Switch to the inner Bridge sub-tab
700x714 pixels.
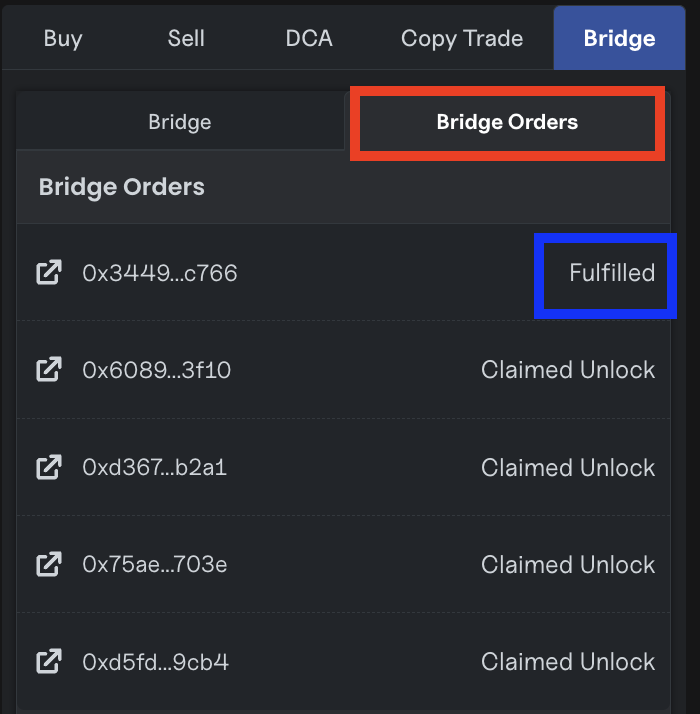point(180,123)
